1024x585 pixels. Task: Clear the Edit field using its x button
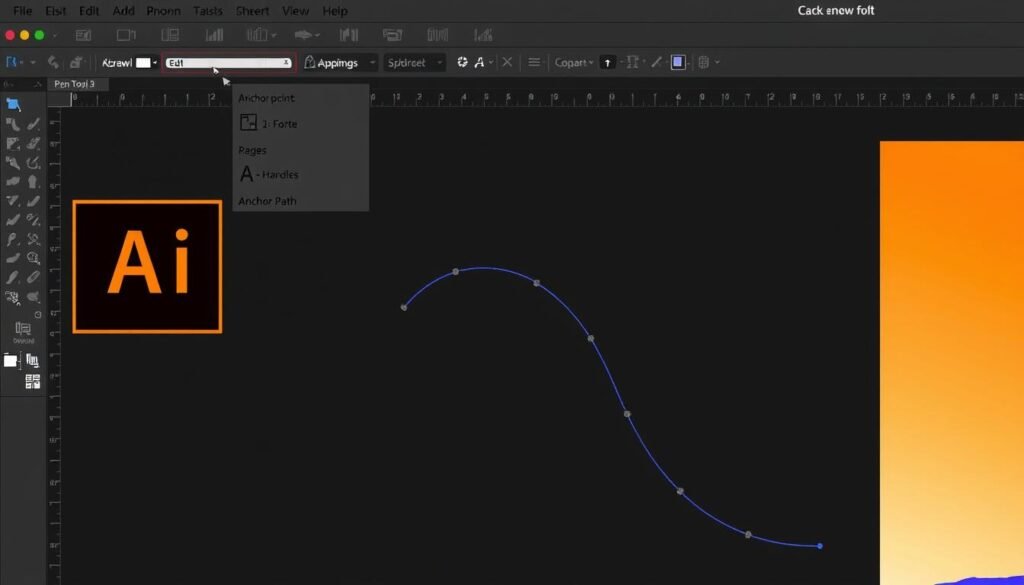[286, 63]
